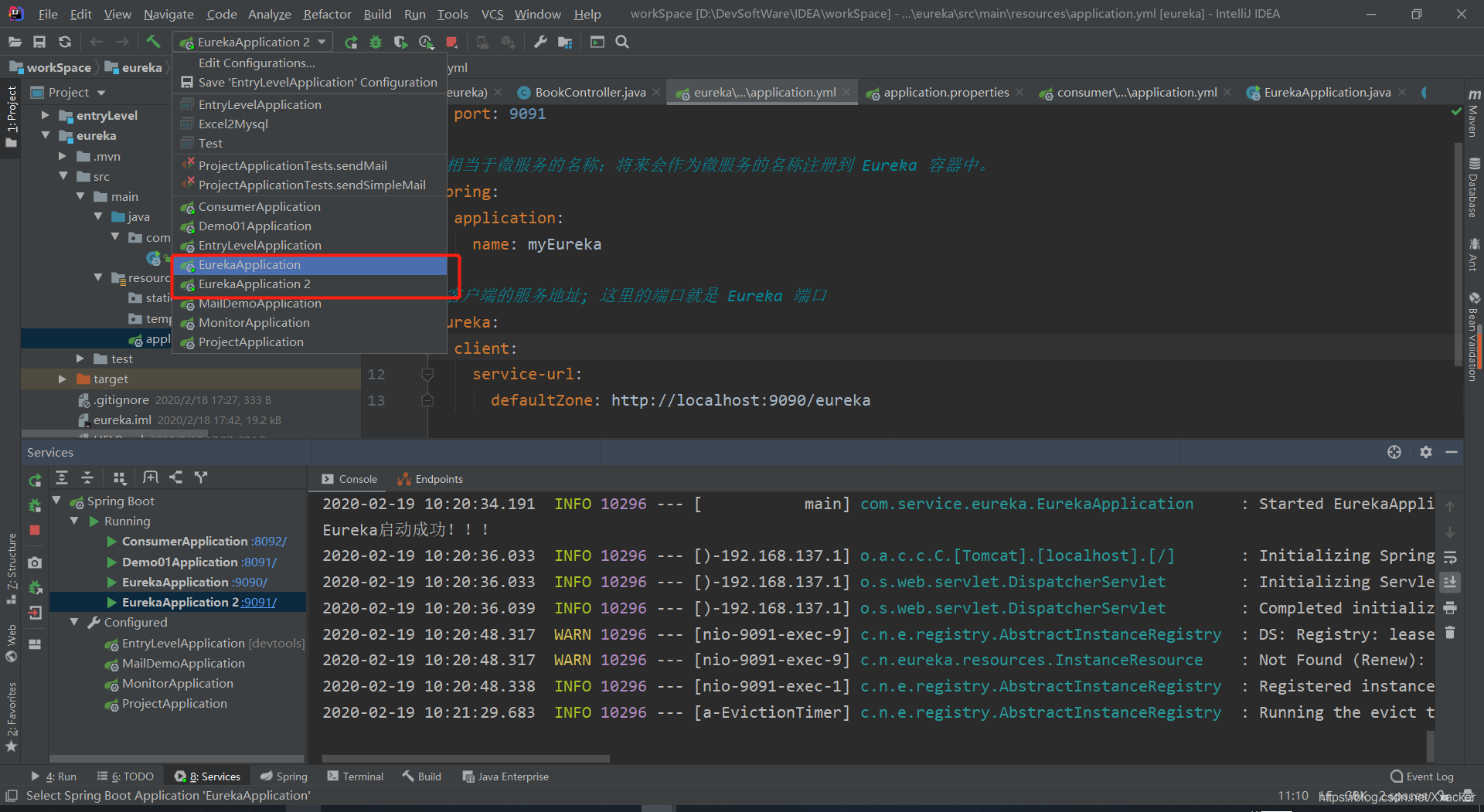Open the Refactor menu

pos(327,14)
